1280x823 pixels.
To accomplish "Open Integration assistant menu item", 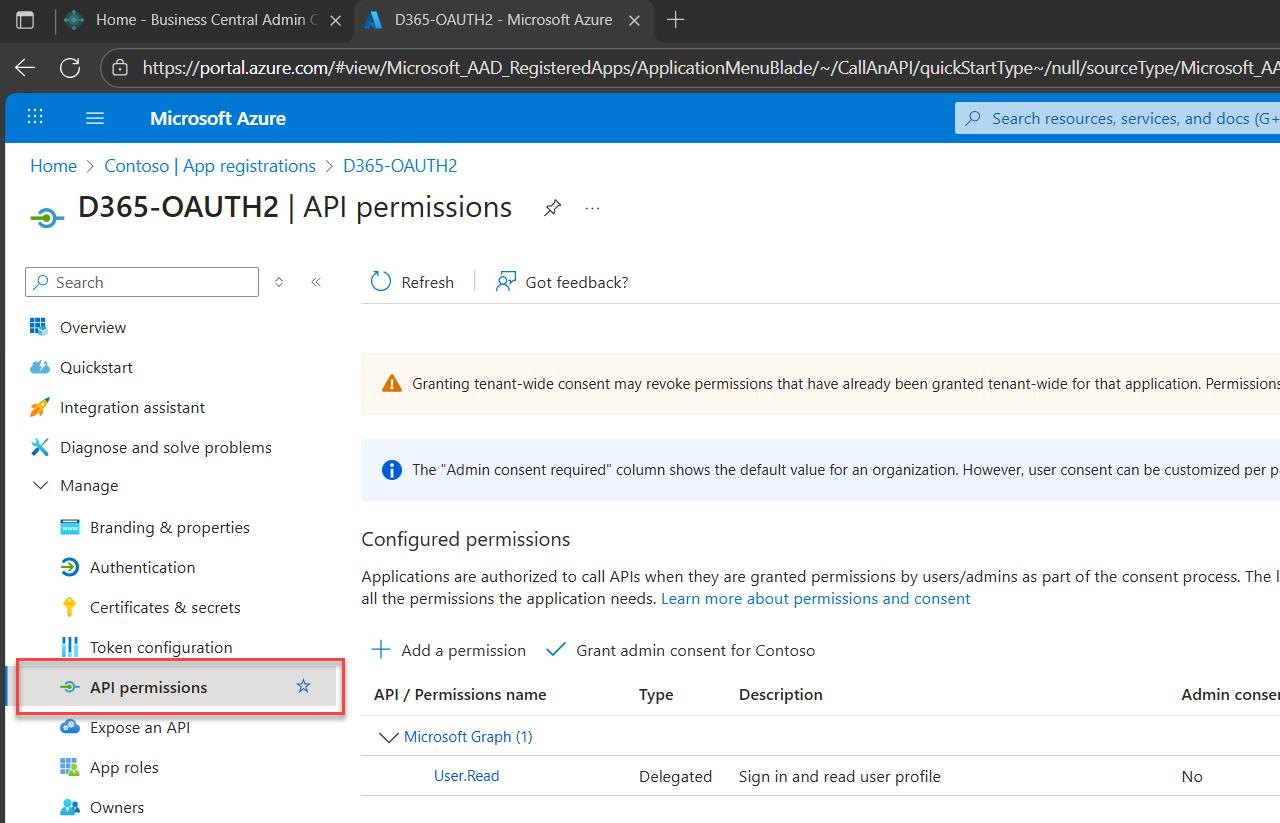I will [132, 407].
